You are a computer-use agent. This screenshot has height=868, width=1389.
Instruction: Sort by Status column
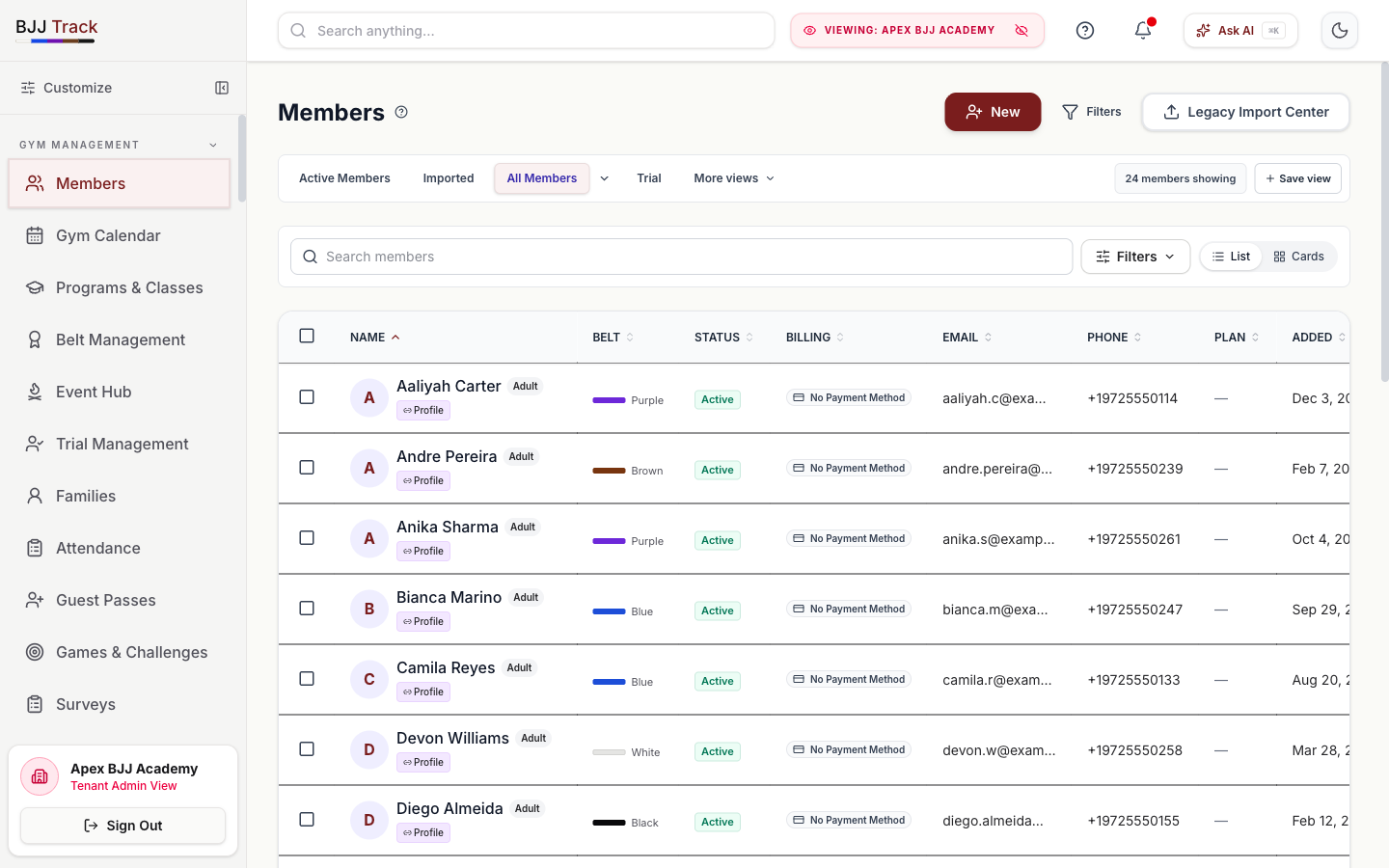(723, 338)
